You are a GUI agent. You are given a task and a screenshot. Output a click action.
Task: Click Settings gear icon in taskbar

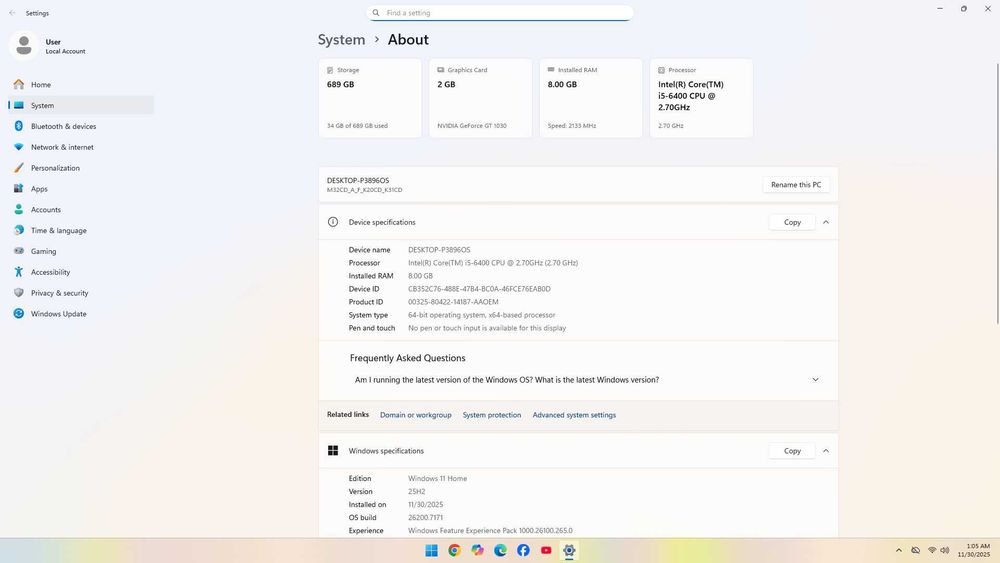(x=569, y=550)
